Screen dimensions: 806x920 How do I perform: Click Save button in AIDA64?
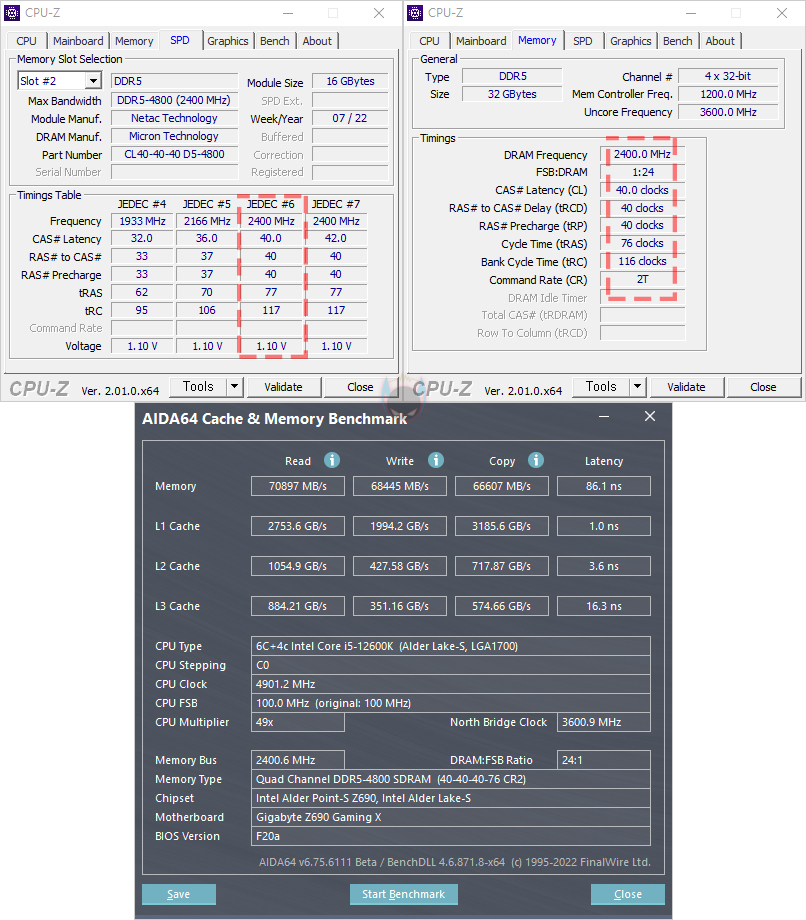179,894
